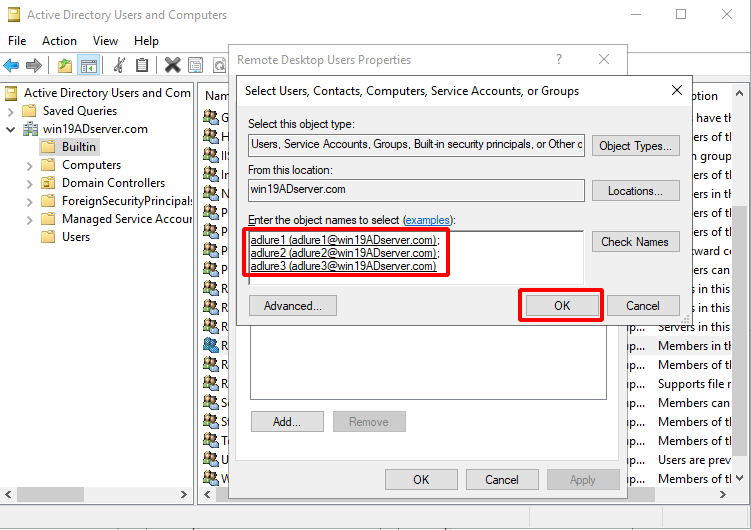This screenshot has width=751, height=530.
Task: Expand the Saved Queries node
Action: [11, 112]
